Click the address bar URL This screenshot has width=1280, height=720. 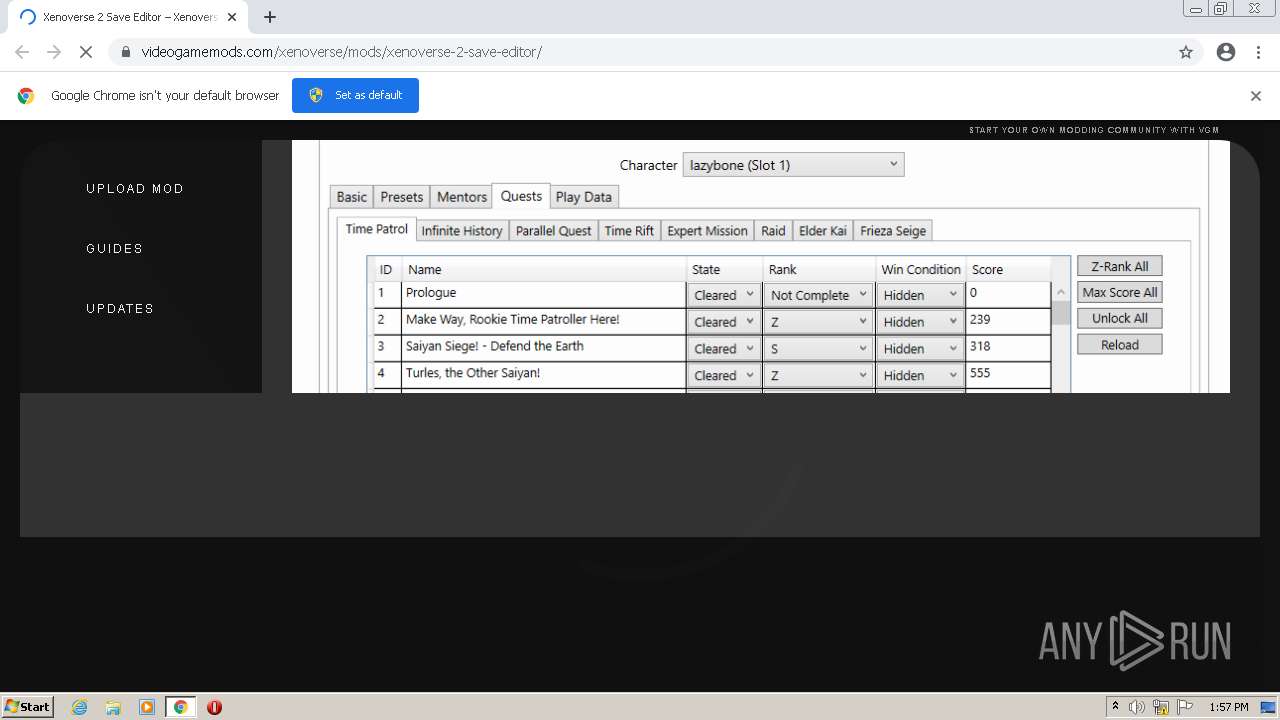click(341, 52)
